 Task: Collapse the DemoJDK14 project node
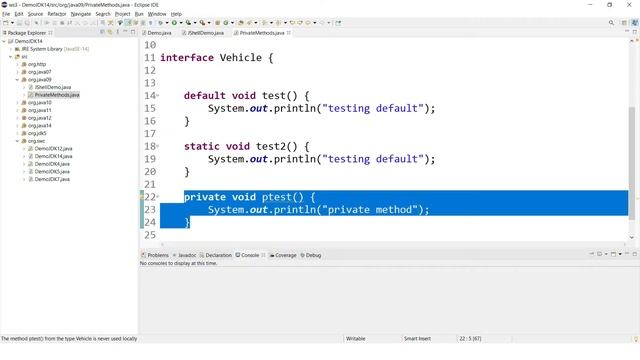pos(4,41)
